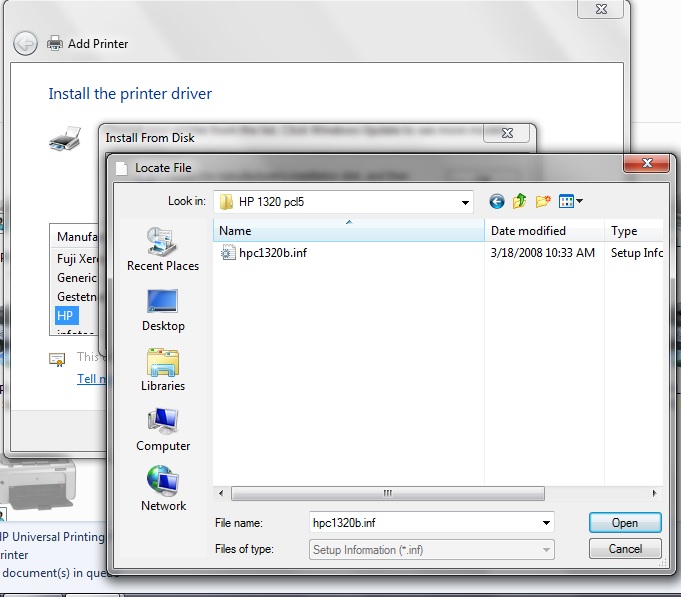Click the Add Printer title printer icon
The width and height of the screenshot is (681, 597).
55,43
